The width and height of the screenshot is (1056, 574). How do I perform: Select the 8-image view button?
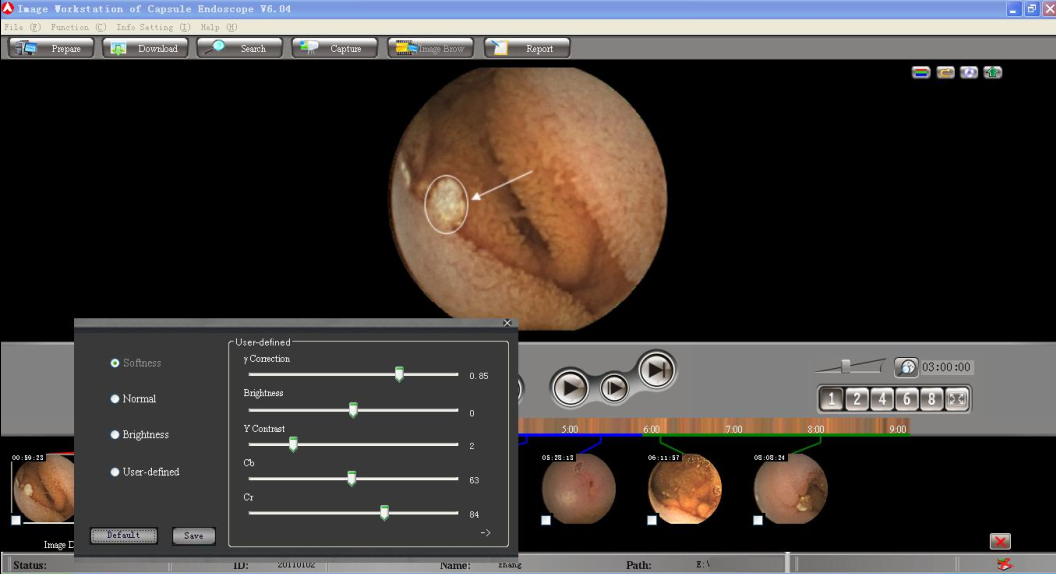[931, 399]
